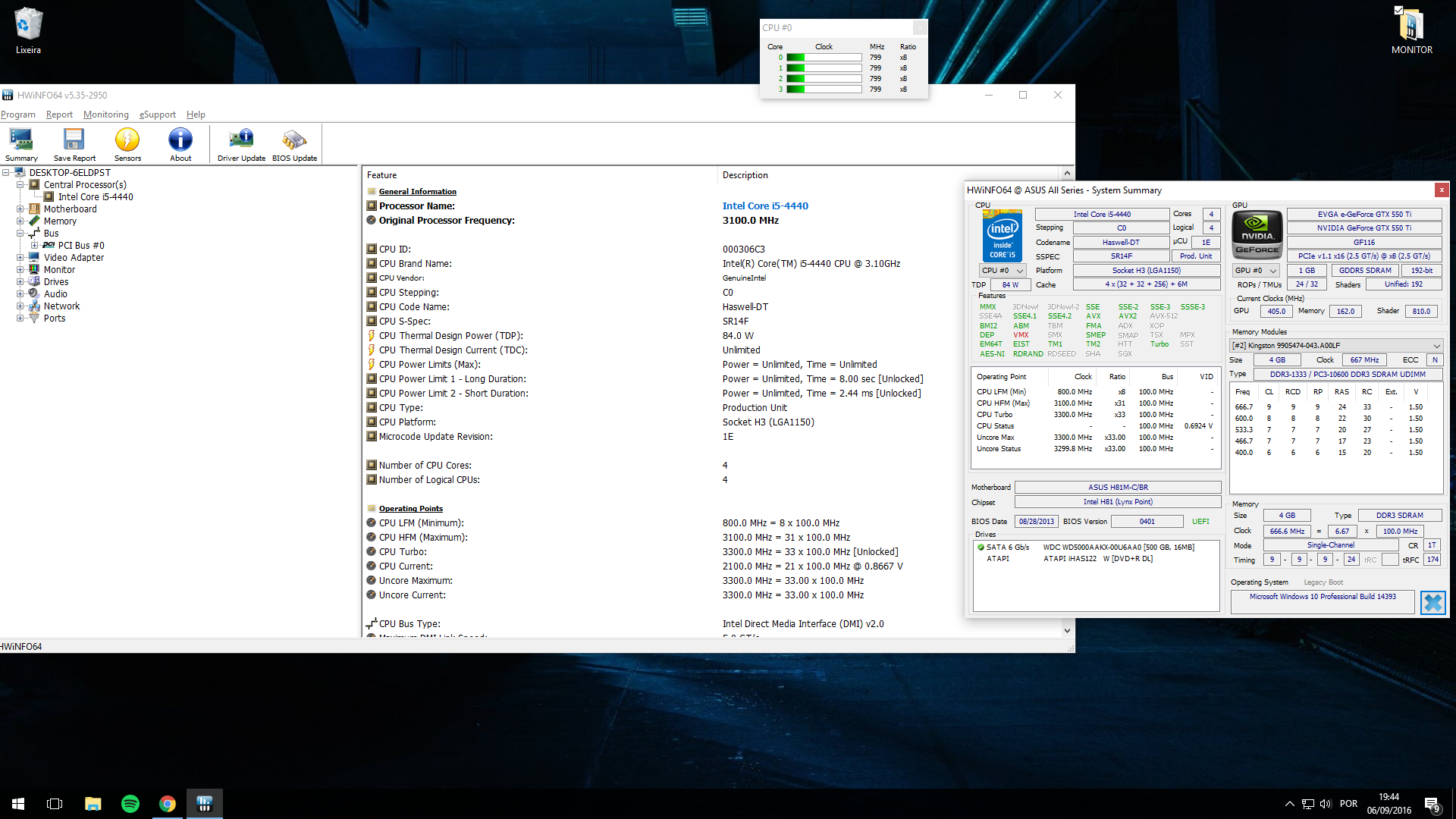Image resolution: width=1456 pixels, height=819 pixels.
Task: Click the details pane scroll-up arrow
Action: [1067, 174]
